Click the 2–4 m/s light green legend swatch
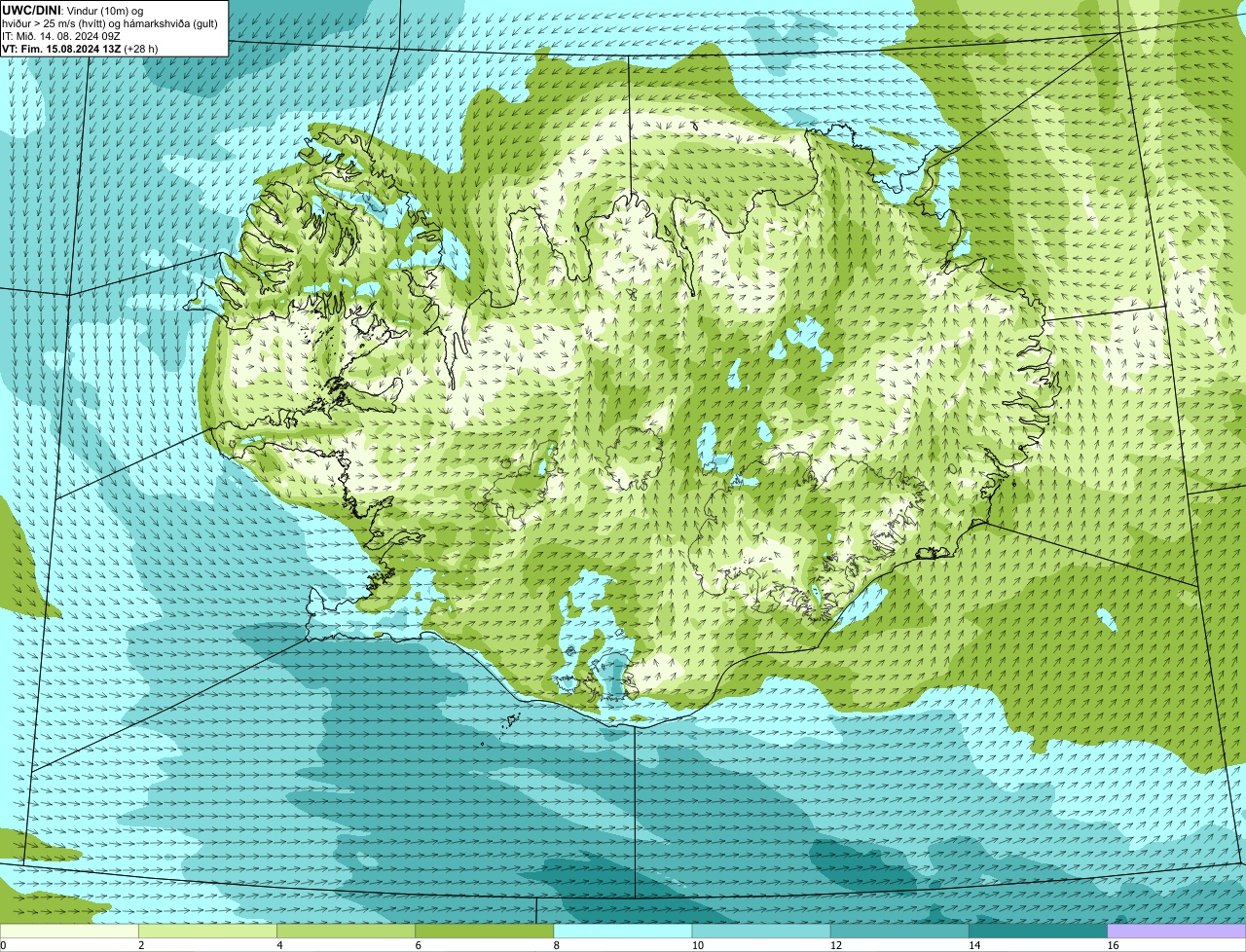The width and height of the screenshot is (1246, 952). (x=207, y=931)
